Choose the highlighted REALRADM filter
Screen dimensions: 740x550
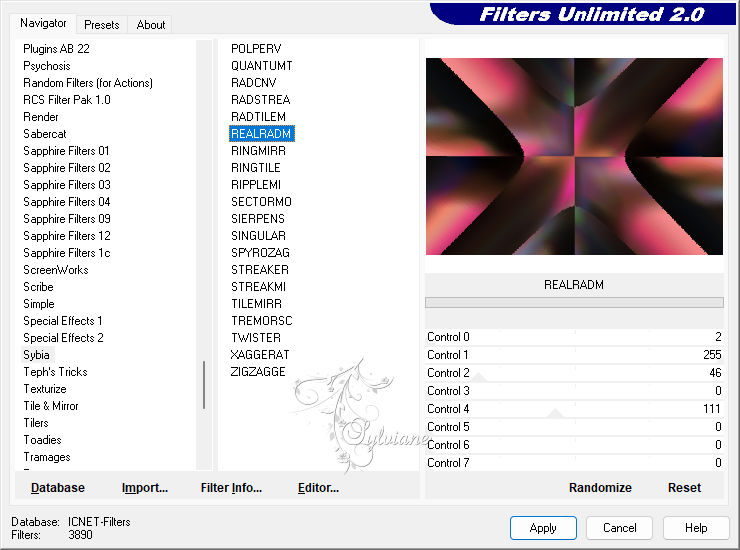[x=261, y=134]
